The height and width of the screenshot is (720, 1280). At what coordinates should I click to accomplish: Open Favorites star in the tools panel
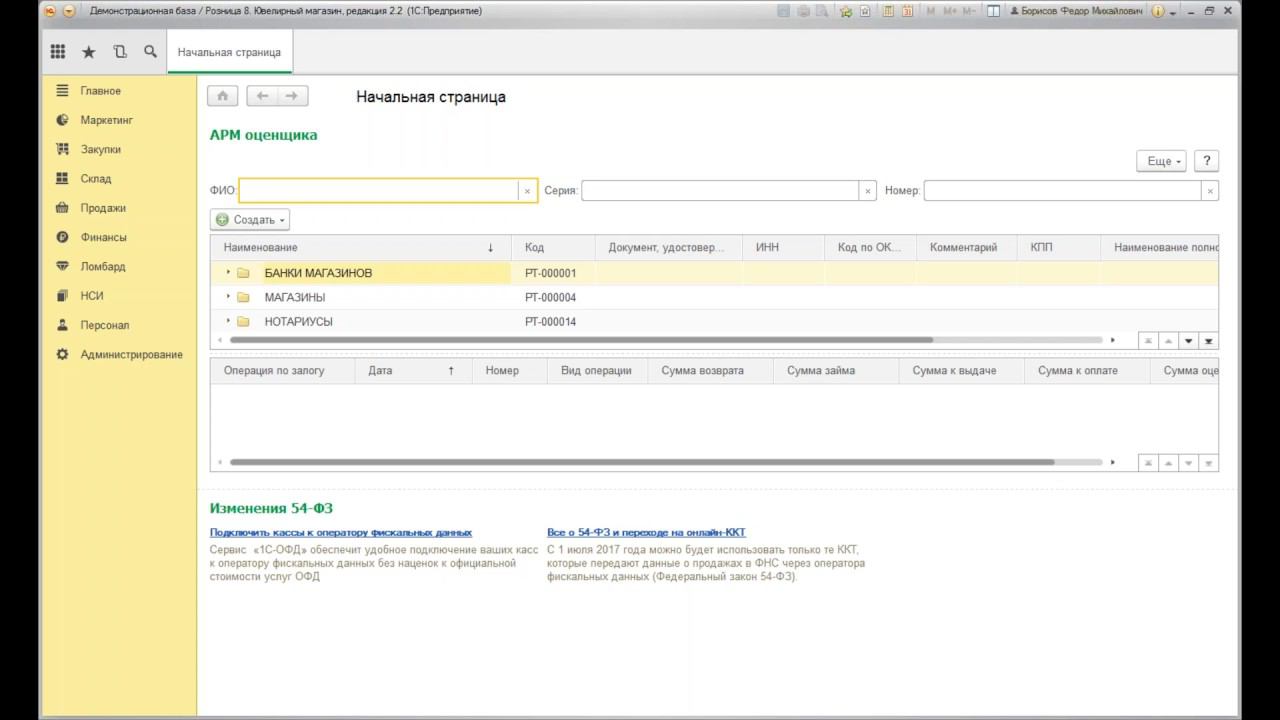click(88, 52)
